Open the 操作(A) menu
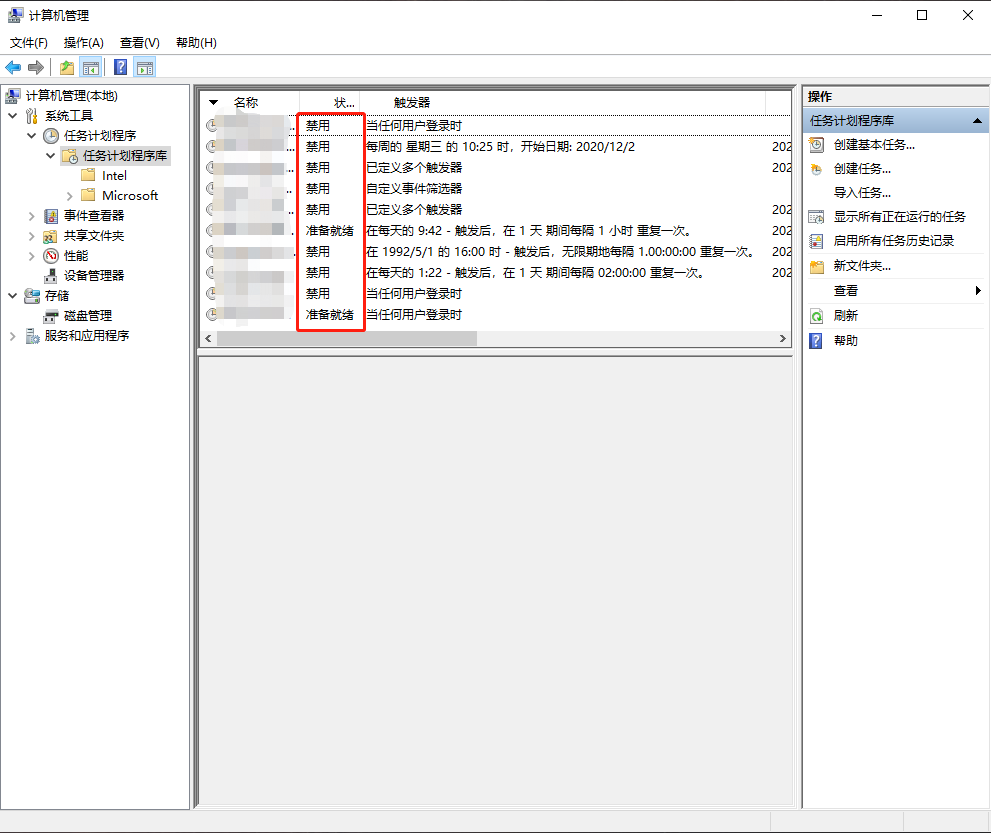The image size is (991, 833). click(x=83, y=42)
